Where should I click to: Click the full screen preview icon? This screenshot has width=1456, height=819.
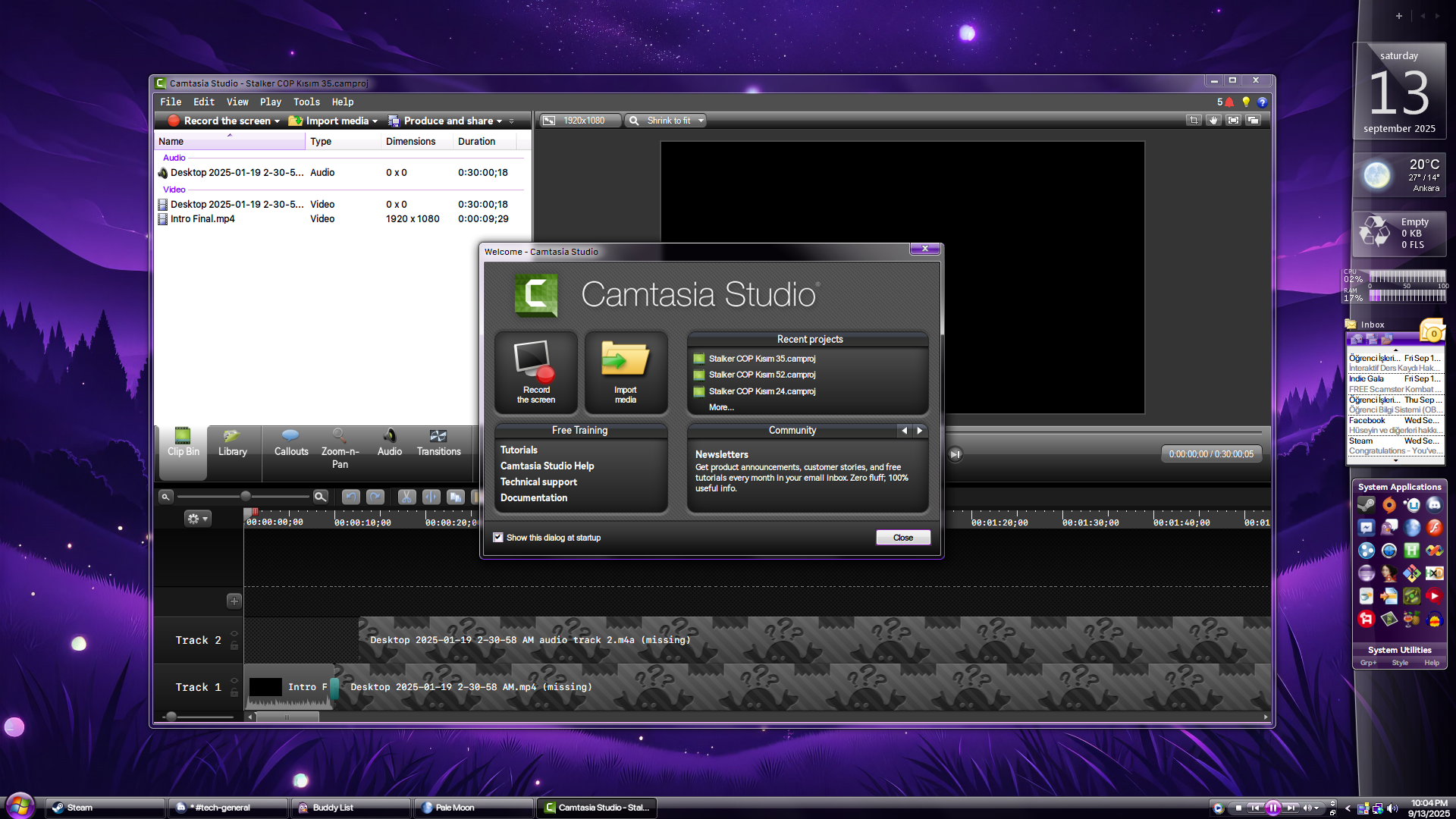tap(1234, 121)
